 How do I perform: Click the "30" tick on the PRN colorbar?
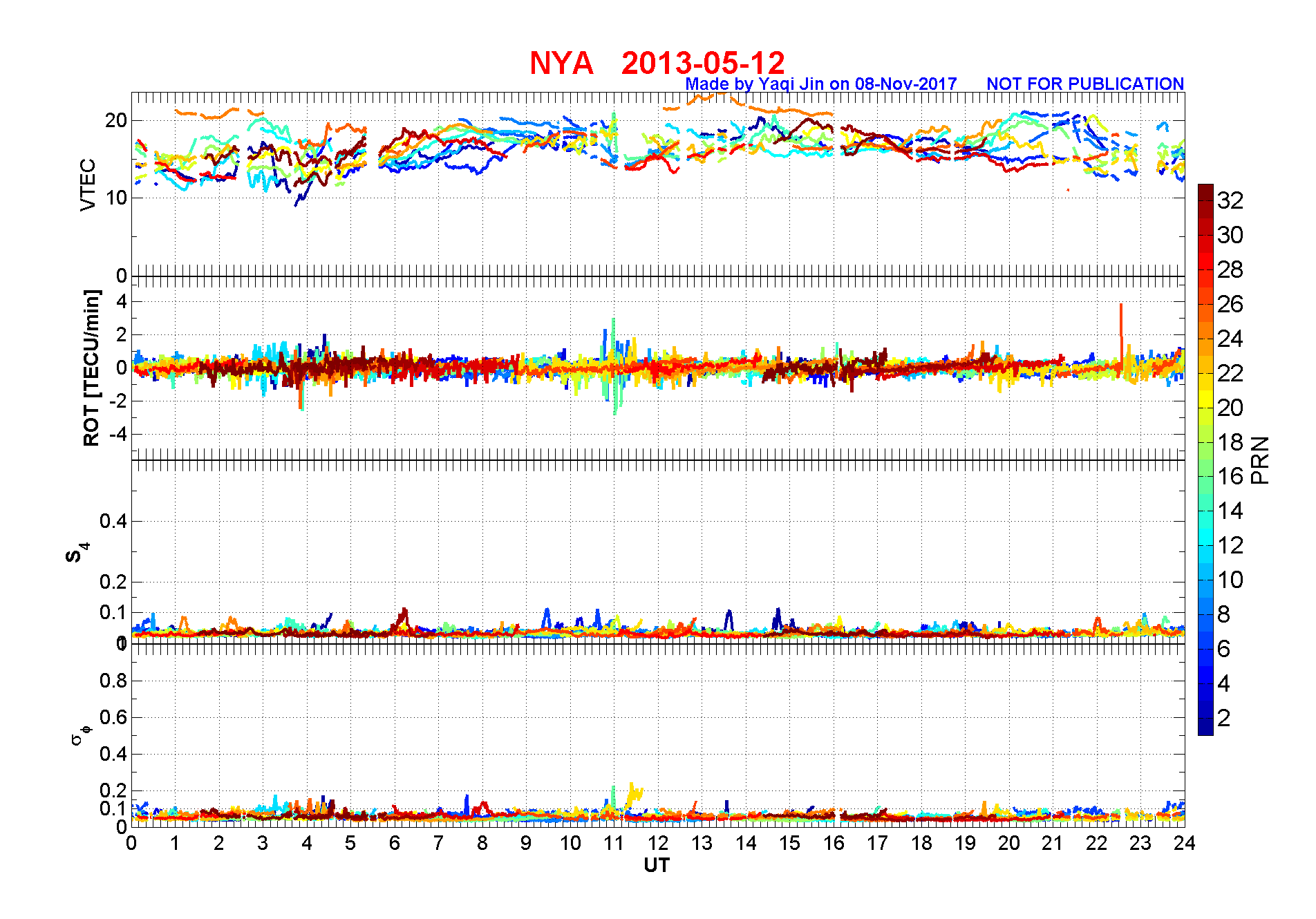click(1230, 235)
